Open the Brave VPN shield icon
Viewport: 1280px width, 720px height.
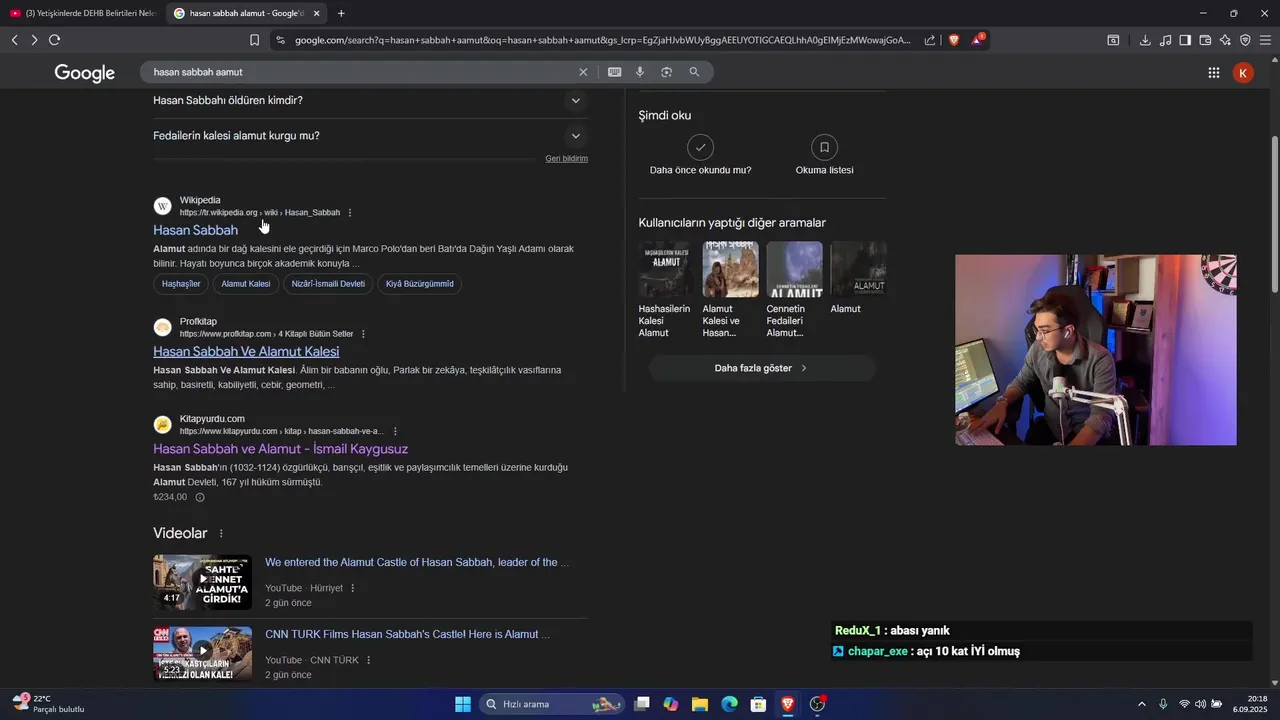pos(1245,40)
